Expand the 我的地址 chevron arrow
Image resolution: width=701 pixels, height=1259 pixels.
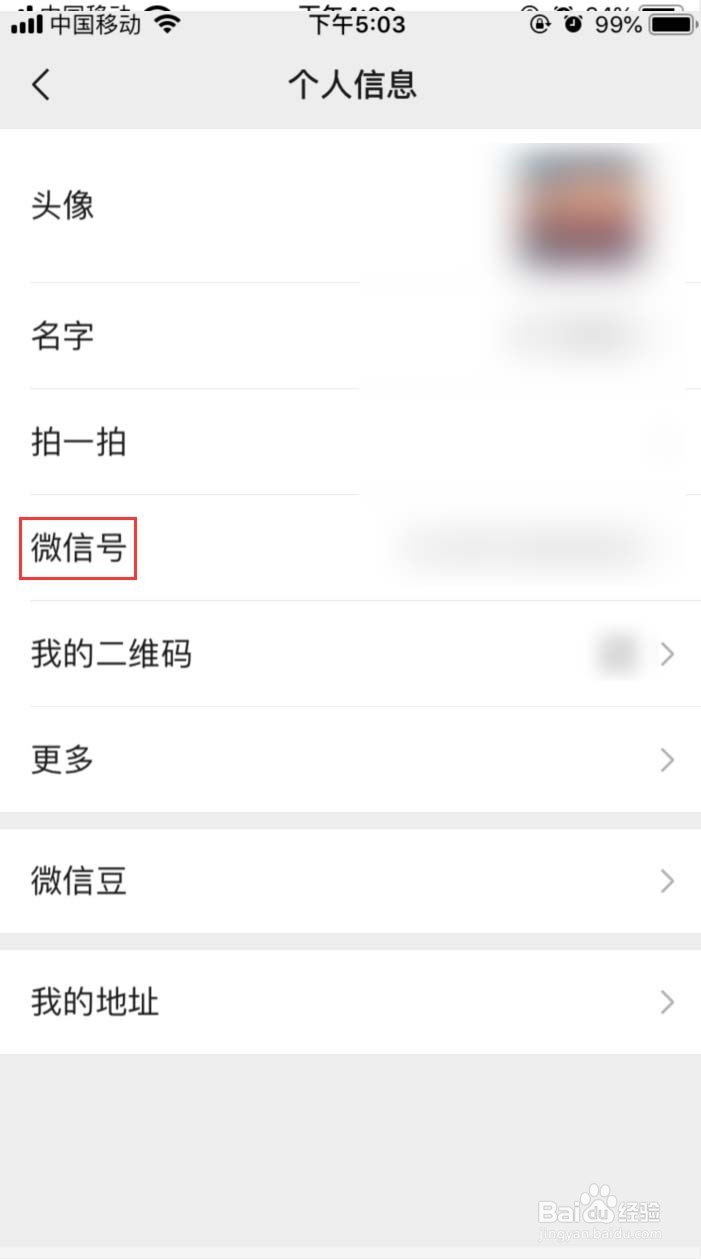668,1002
